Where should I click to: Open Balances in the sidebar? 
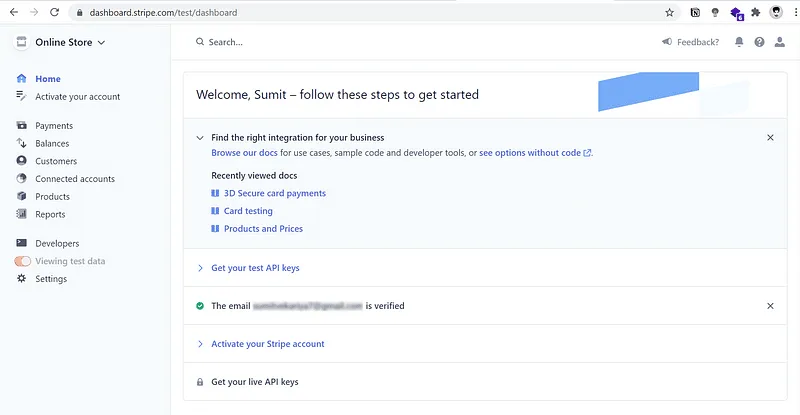tap(52, 143)
